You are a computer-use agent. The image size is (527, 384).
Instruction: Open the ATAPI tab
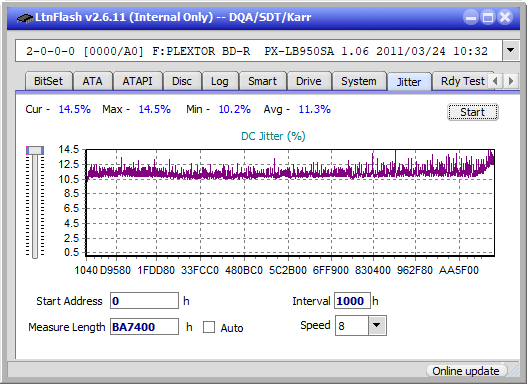pos(137,81)
